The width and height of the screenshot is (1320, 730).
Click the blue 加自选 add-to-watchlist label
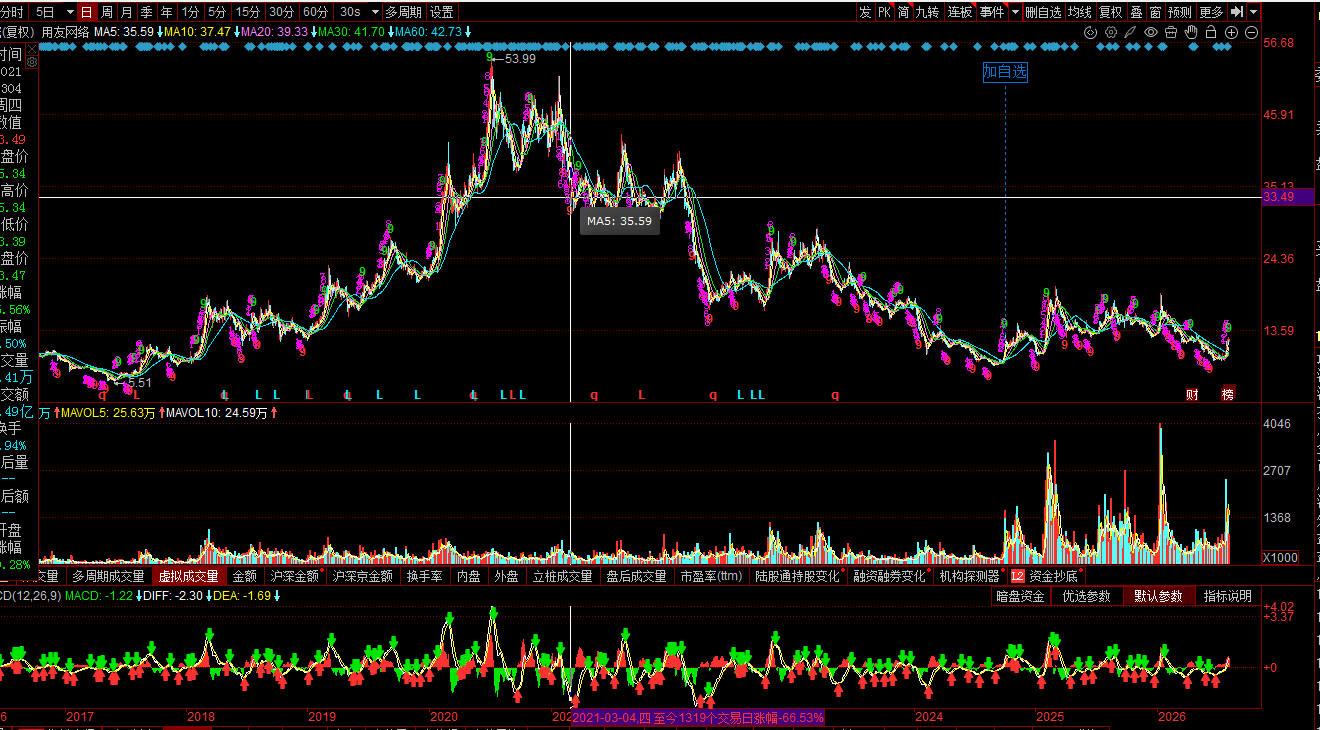point(1005,71)
